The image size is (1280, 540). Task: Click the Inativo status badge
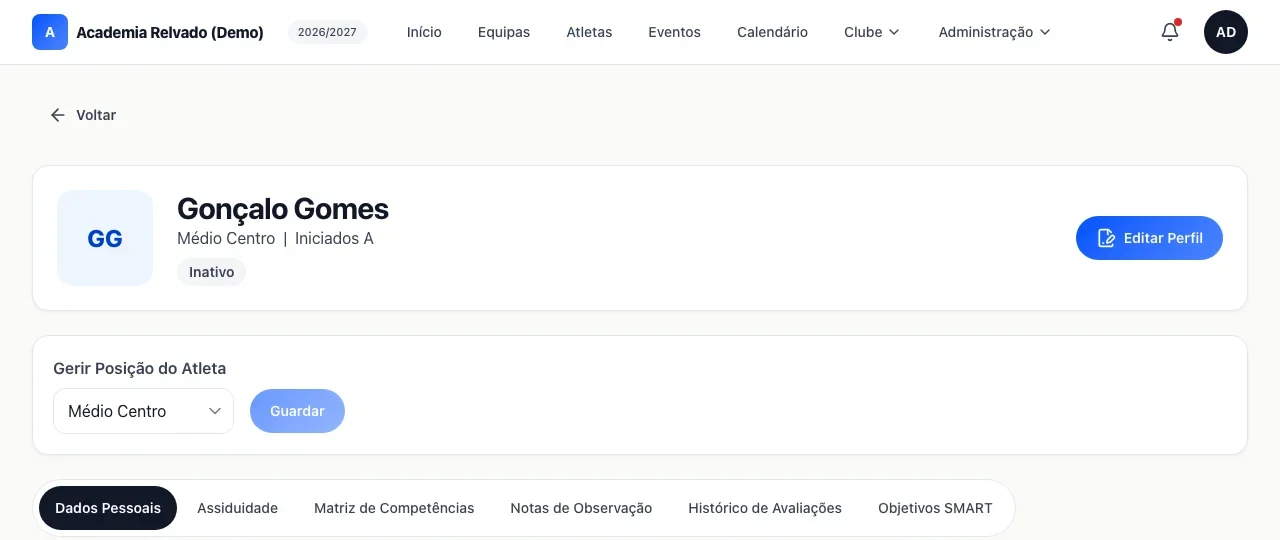[211, 272]
